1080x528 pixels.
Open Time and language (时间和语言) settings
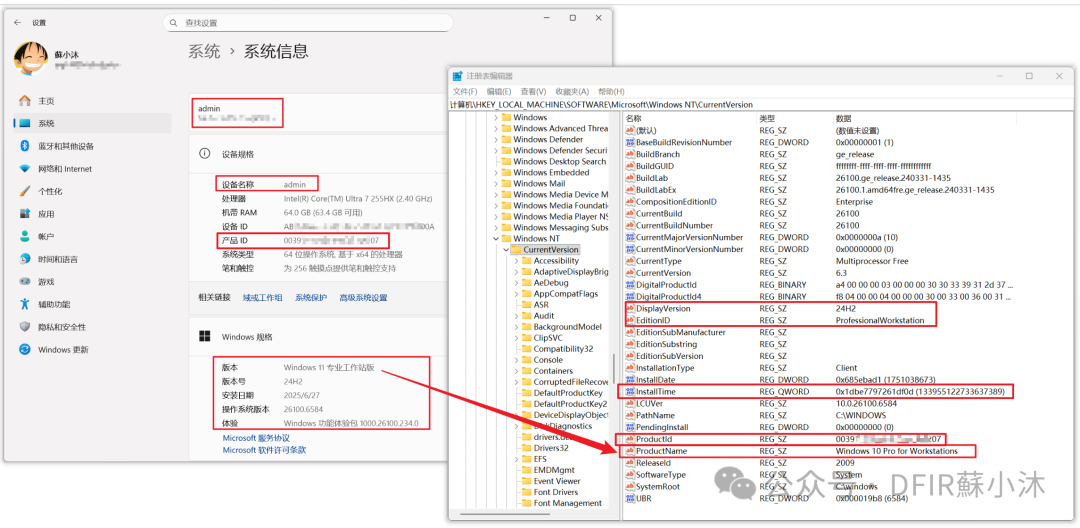pyautogui.click(x=92, y=260)
